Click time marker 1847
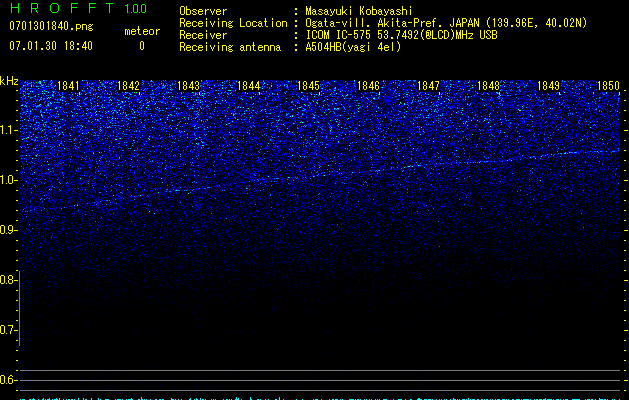The width and height of the screenshot is (629, 400). coord(428,86)
